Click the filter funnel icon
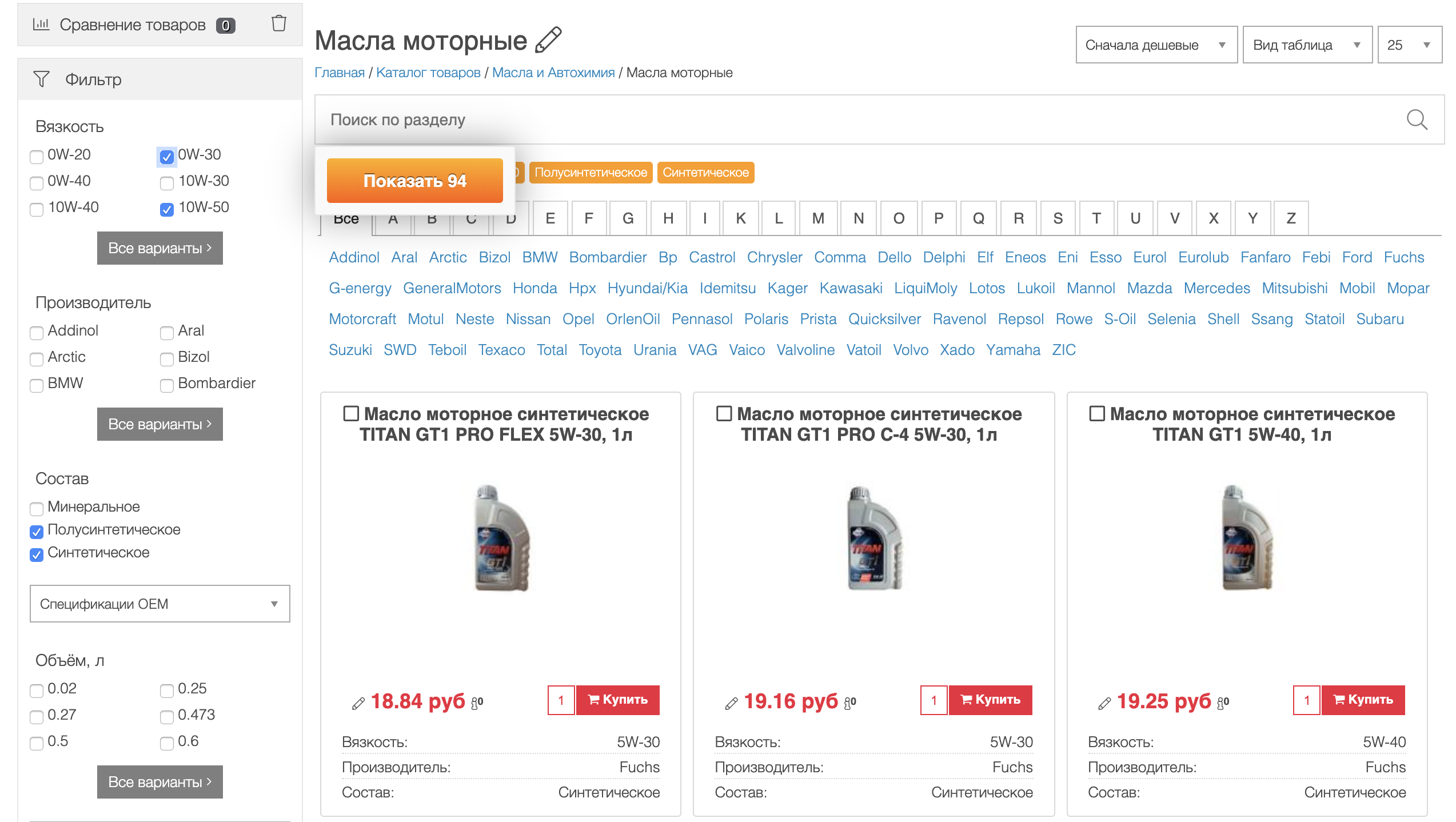1456x822 pixels. 41,79
